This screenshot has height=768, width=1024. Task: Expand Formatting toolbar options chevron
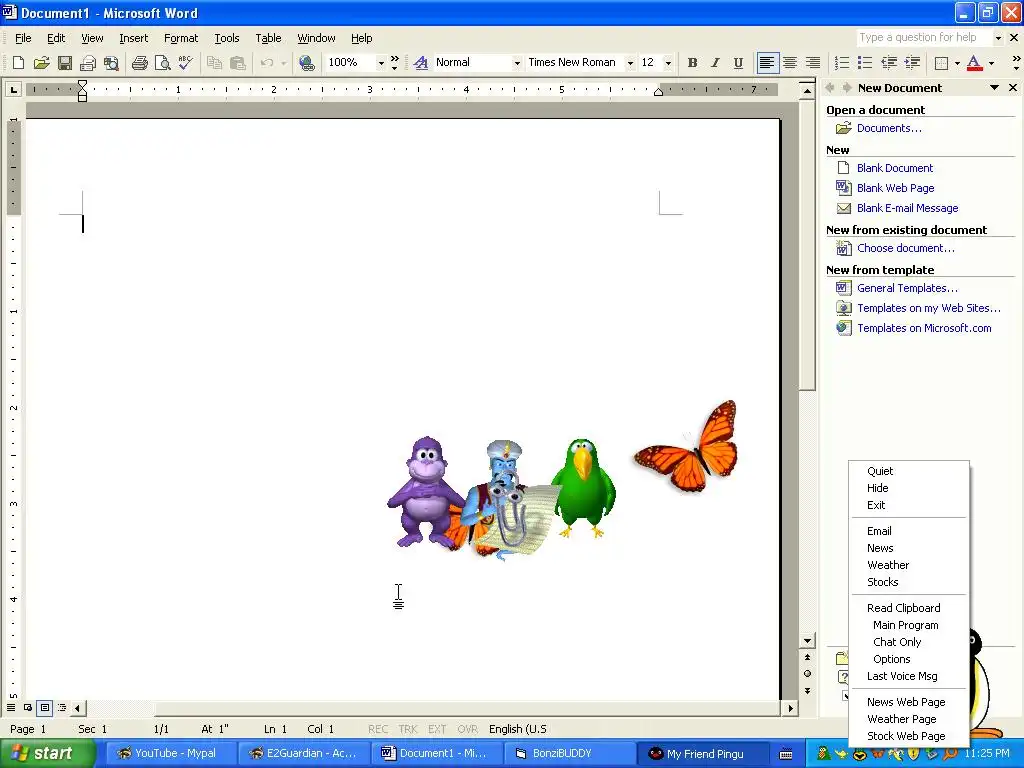1016,63
